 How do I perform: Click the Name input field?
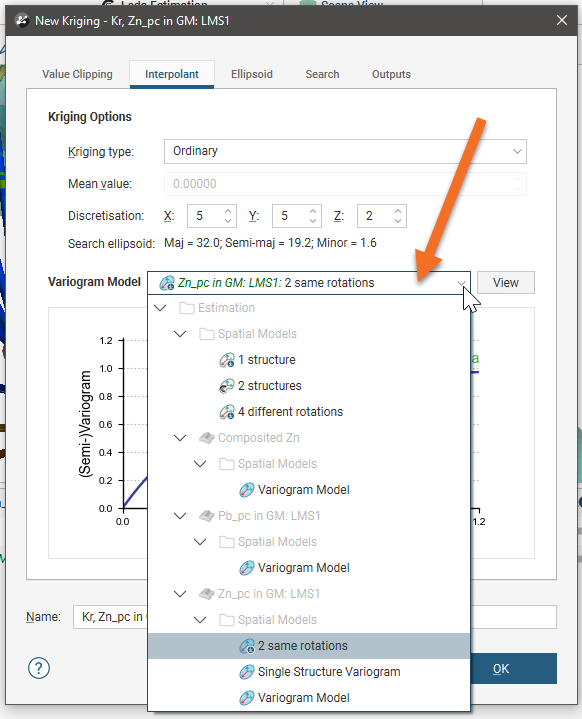315,617
